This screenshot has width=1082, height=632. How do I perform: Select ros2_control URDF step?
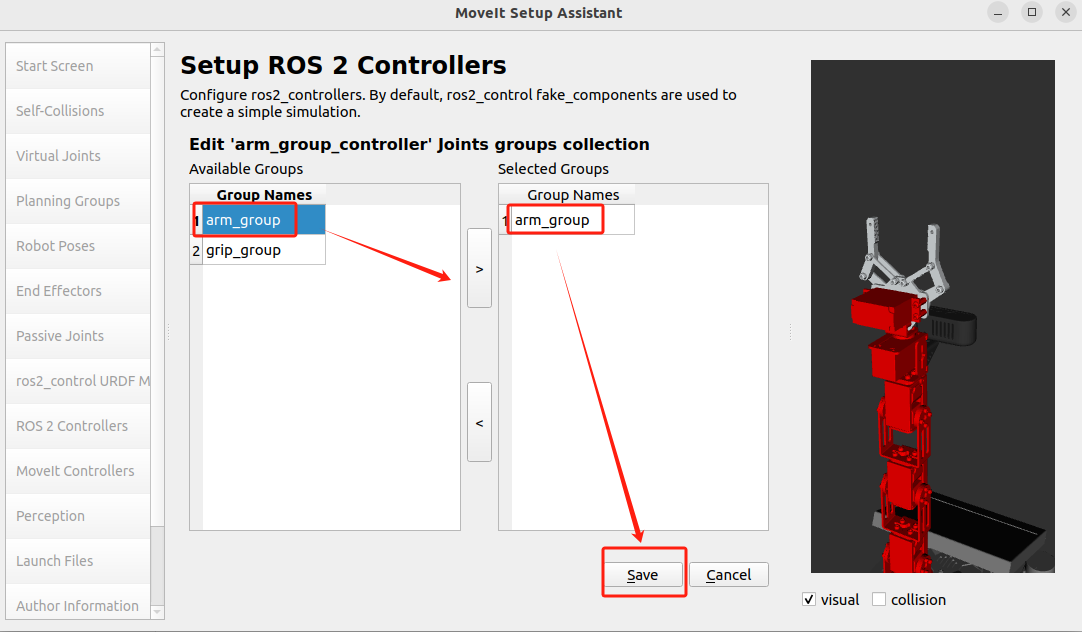(x=78, y=381)
